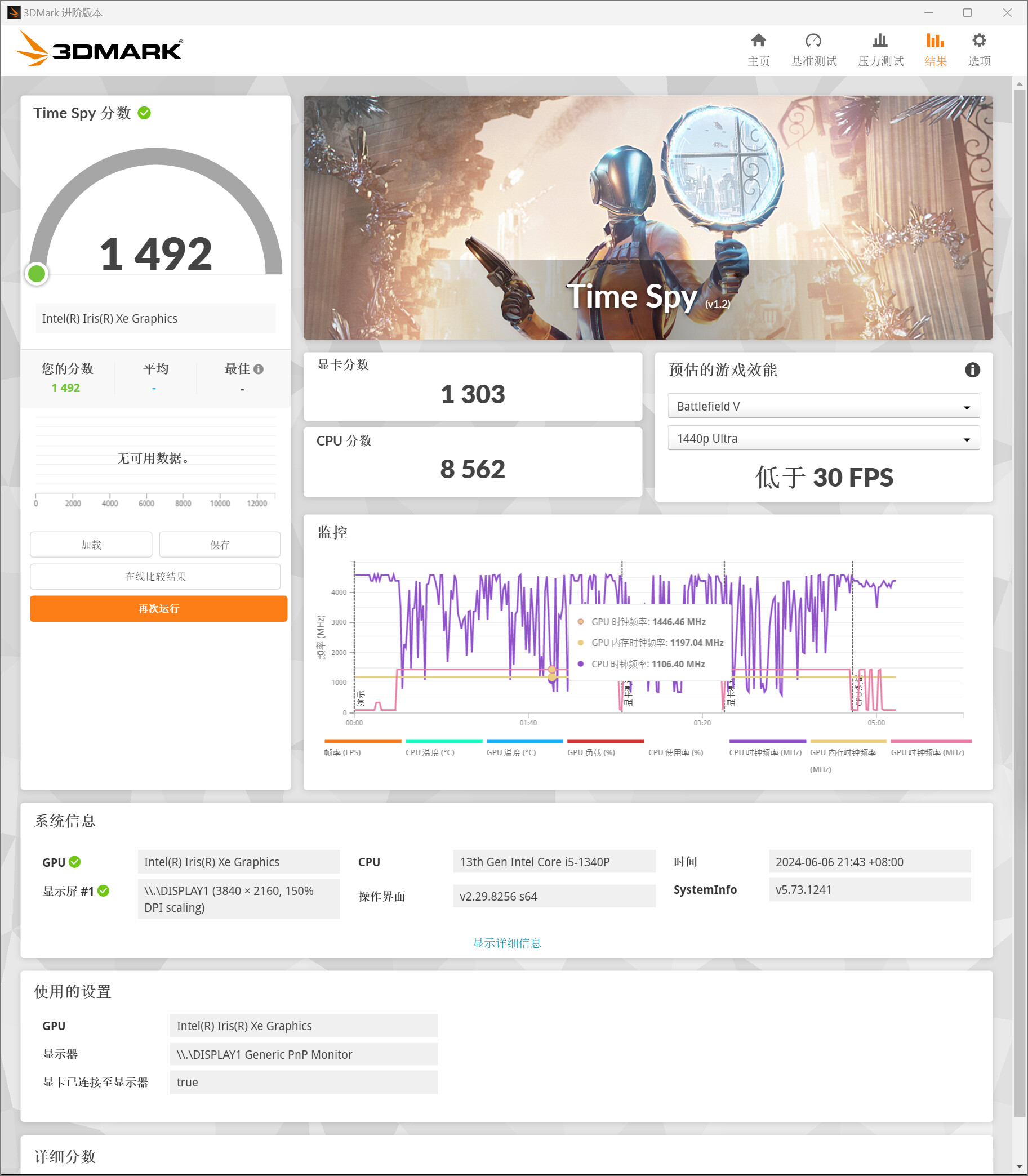This screenshot has width=1028, height=1176.
Task: Click info icon next to 最佳 (Best)
Action: 259,369
